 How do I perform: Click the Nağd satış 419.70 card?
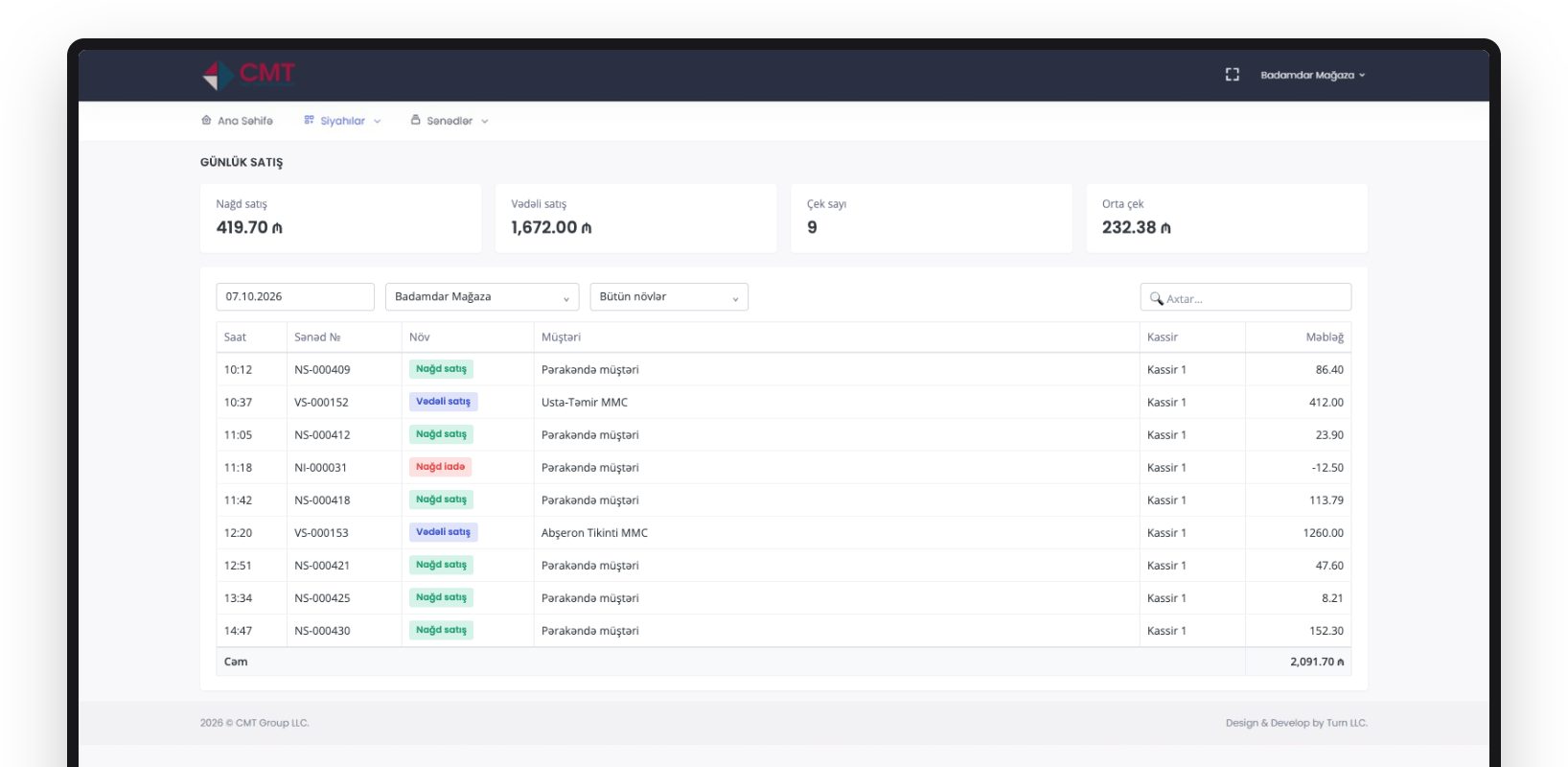[340, 219]
